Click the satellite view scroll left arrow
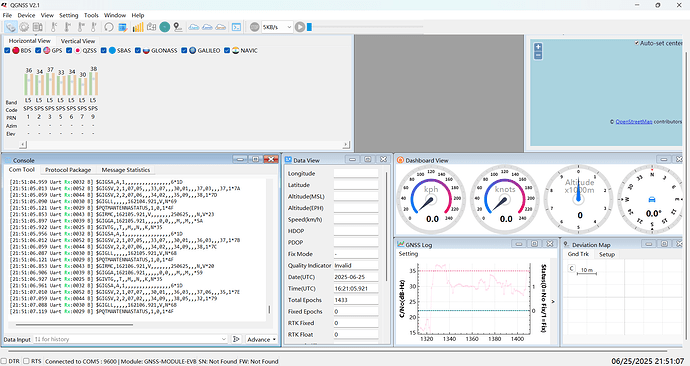 23,144
